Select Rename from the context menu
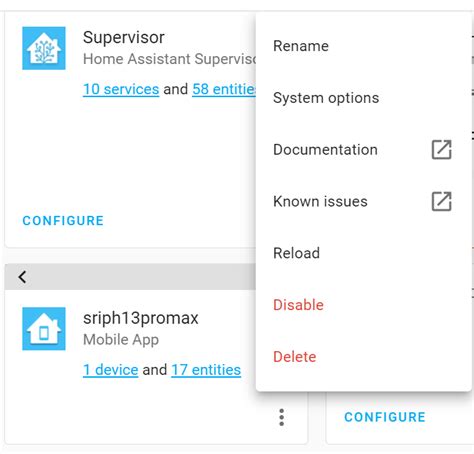 (x=364, y=46)
